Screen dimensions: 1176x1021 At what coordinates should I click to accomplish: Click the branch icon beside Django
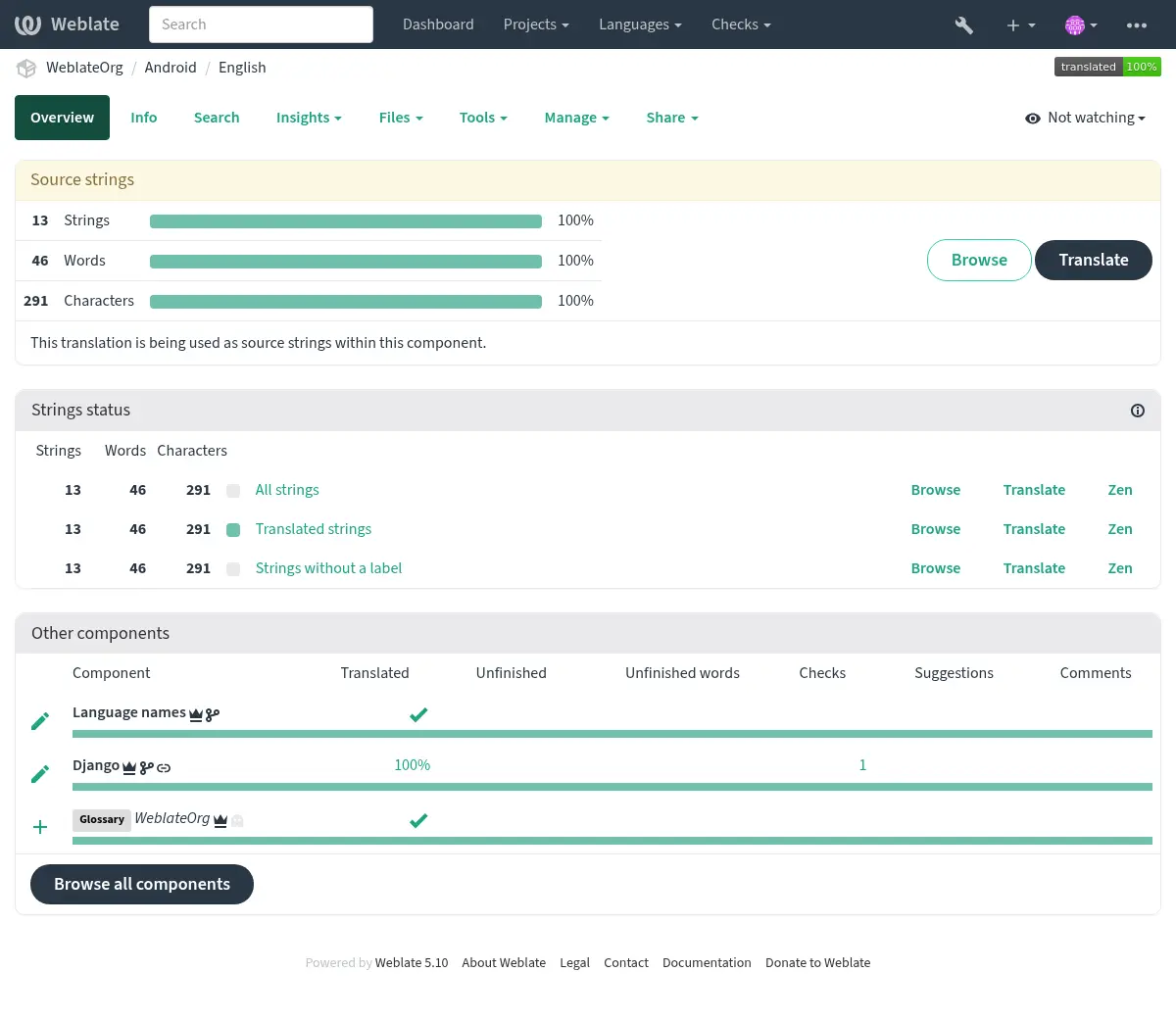tap(146, 768)
